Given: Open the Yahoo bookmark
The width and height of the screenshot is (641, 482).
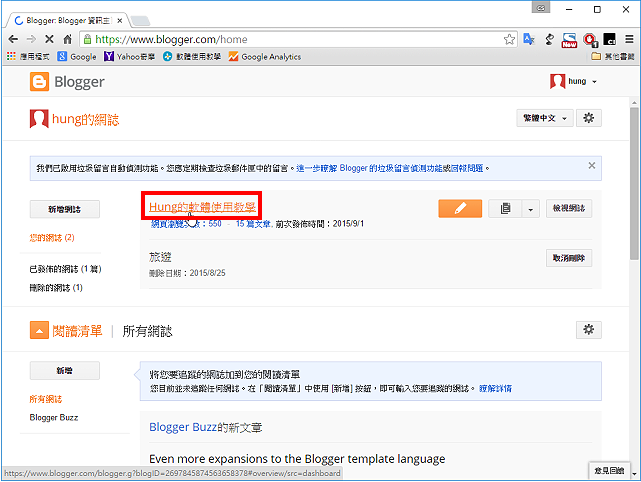Looking at the screenshot, I should point(129,56).
